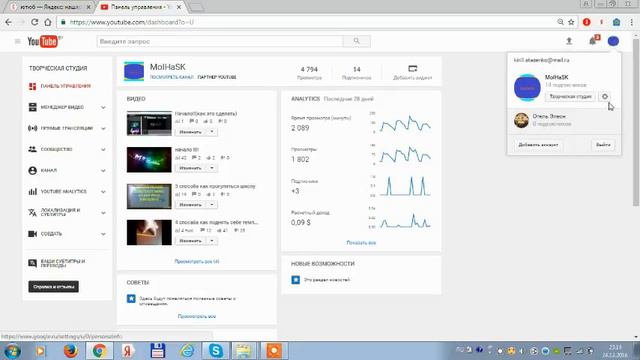Click Edit button for first video
This screenshot has height=360, width=640.
[x=191, y=132]
